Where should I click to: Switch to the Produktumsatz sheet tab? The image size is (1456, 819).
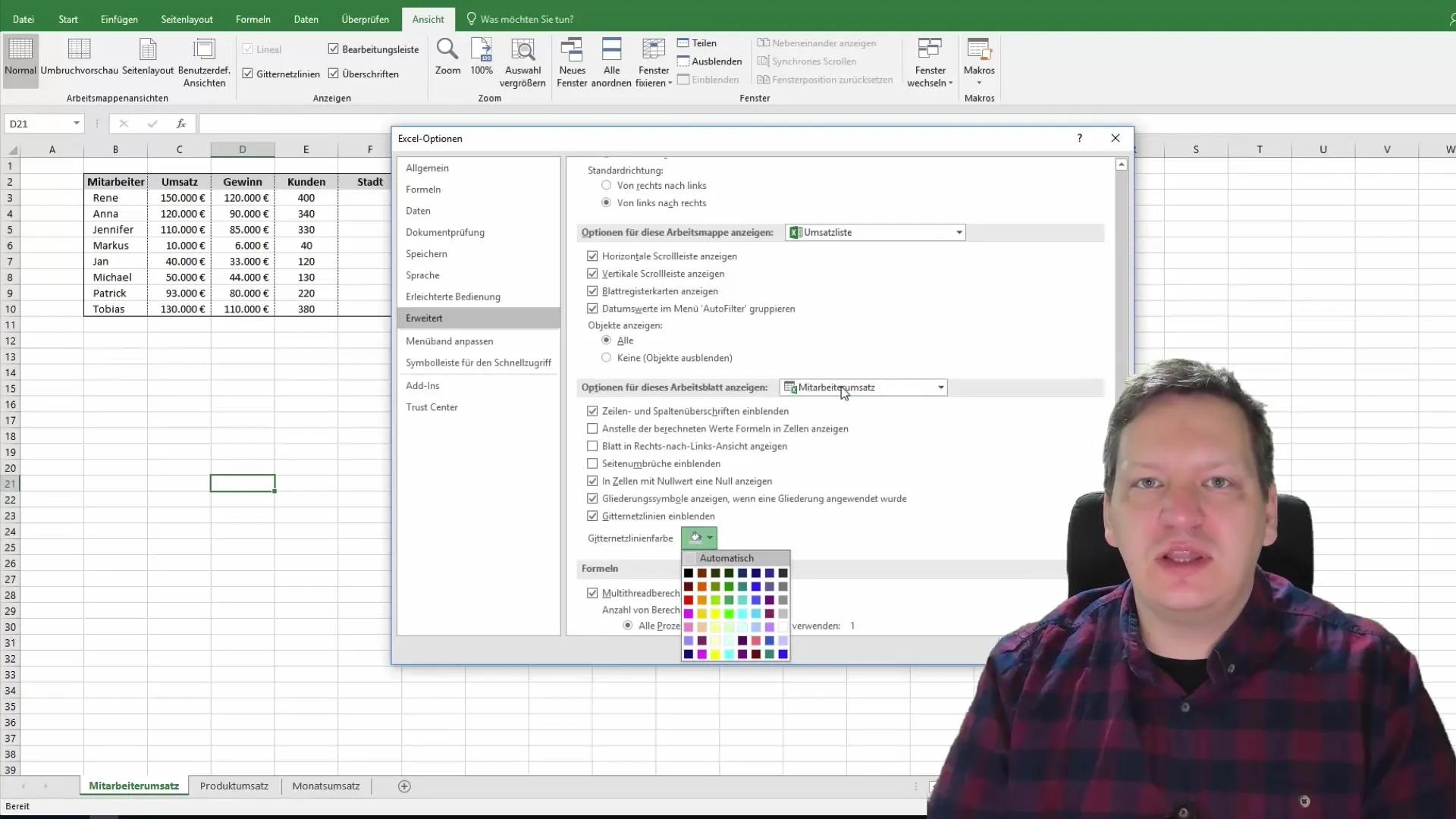pyautogui.click(x=234, y=786)
